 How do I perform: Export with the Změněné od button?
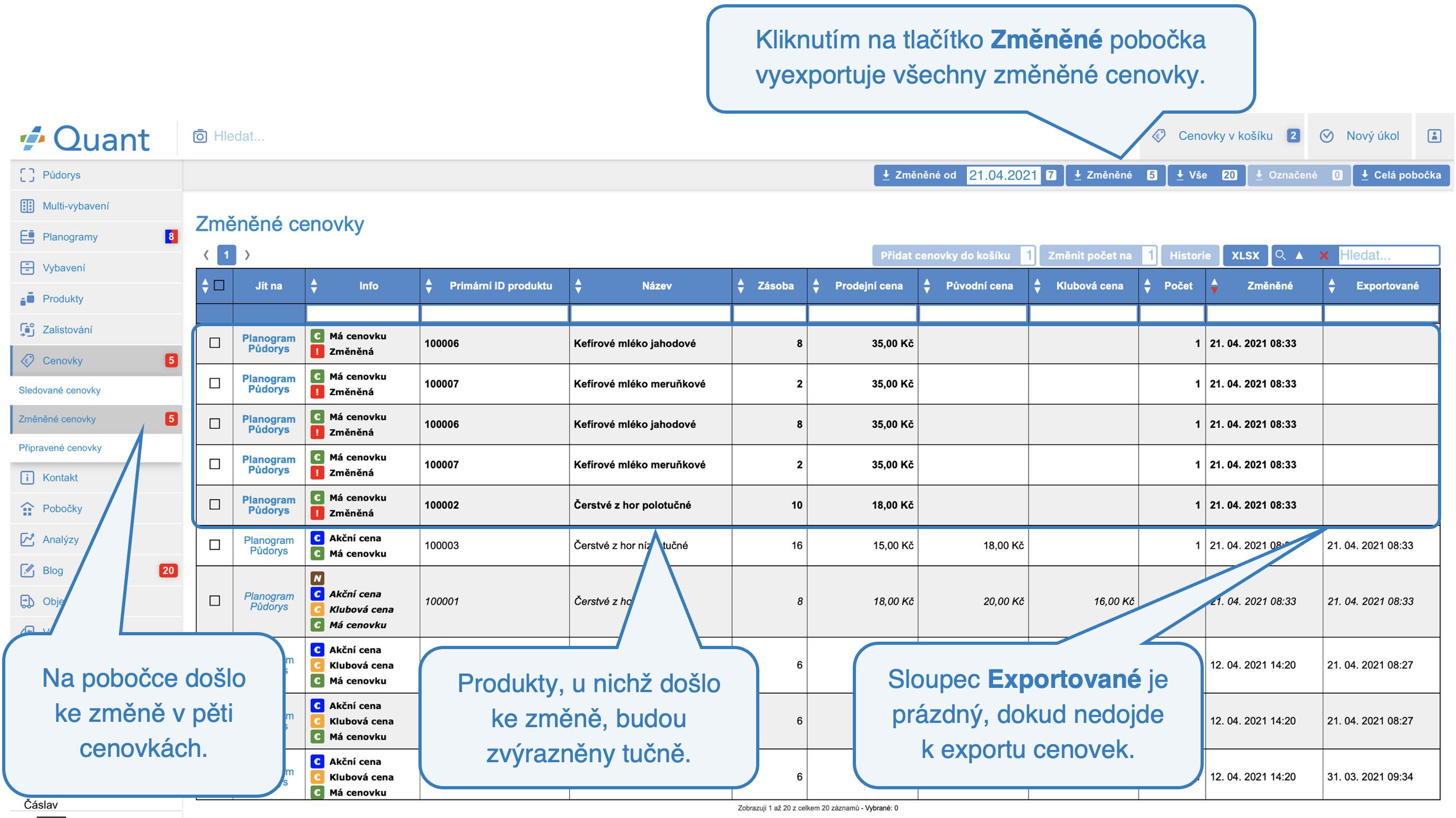(919, 175)
